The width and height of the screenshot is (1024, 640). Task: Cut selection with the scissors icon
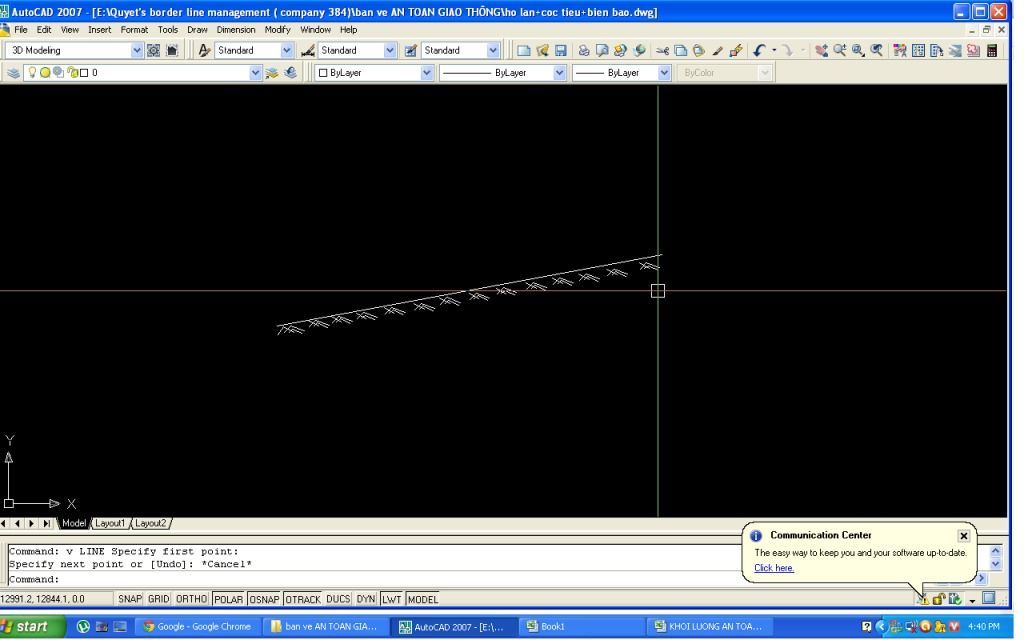pos(662,50)
